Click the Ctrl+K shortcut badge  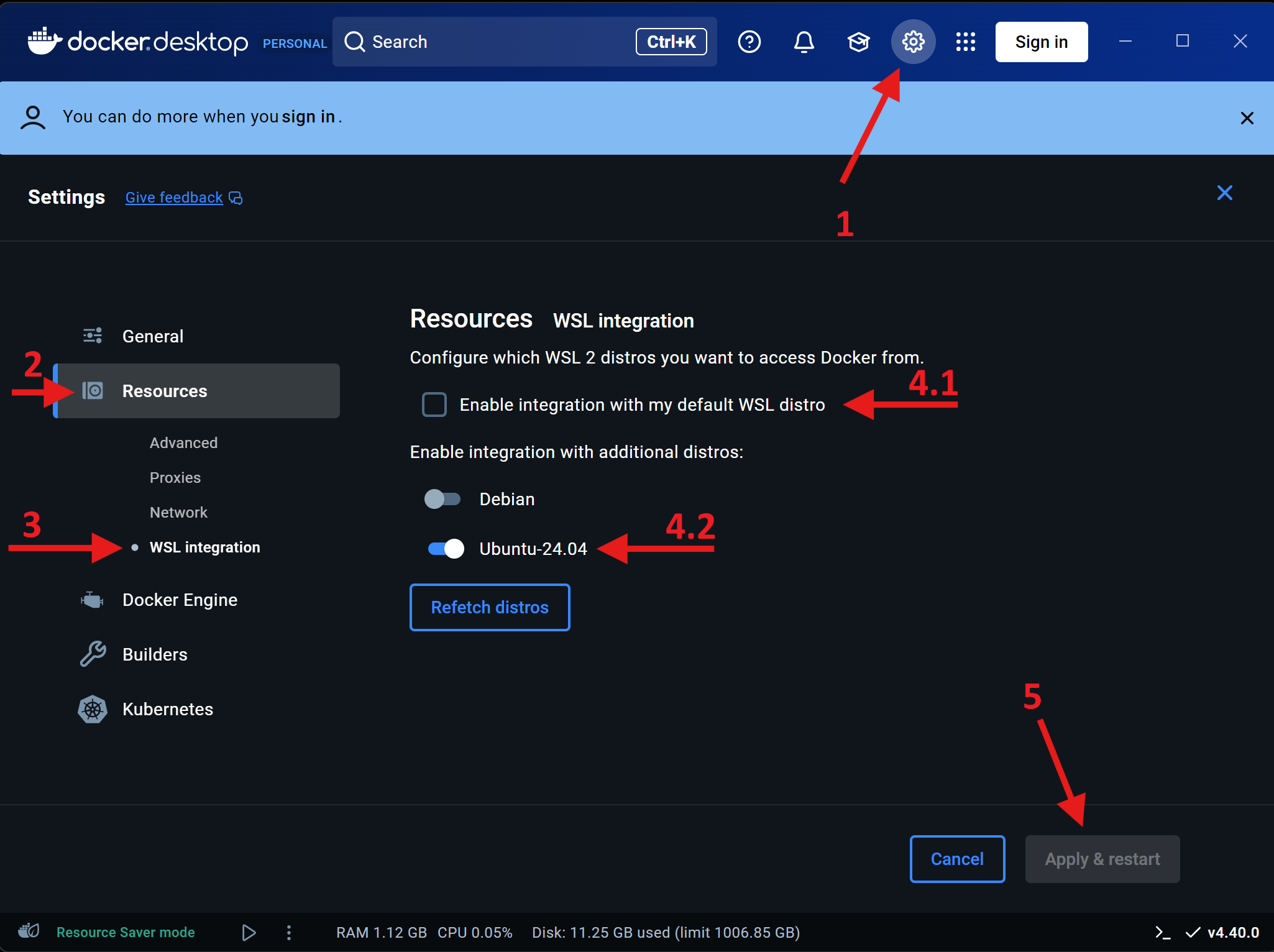pyautogui.click(x=671, y=42)
